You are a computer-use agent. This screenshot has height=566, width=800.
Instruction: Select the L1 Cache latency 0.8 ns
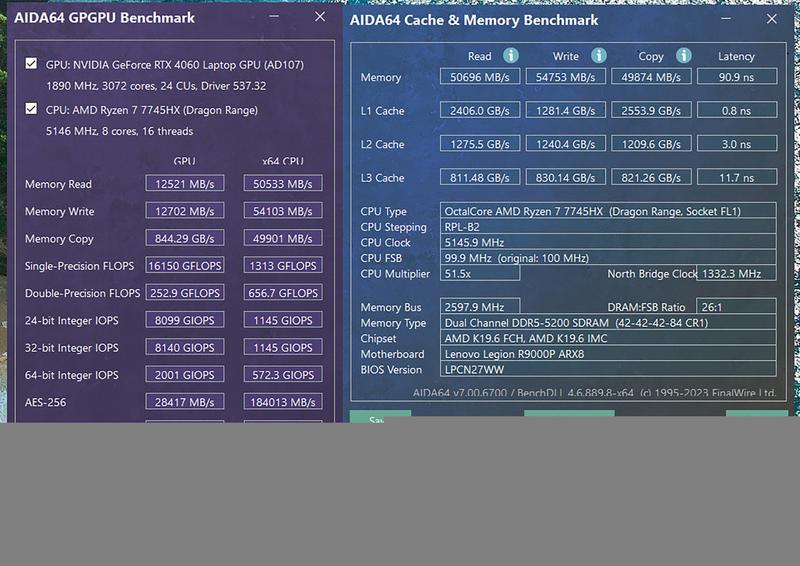pos(737,110)
